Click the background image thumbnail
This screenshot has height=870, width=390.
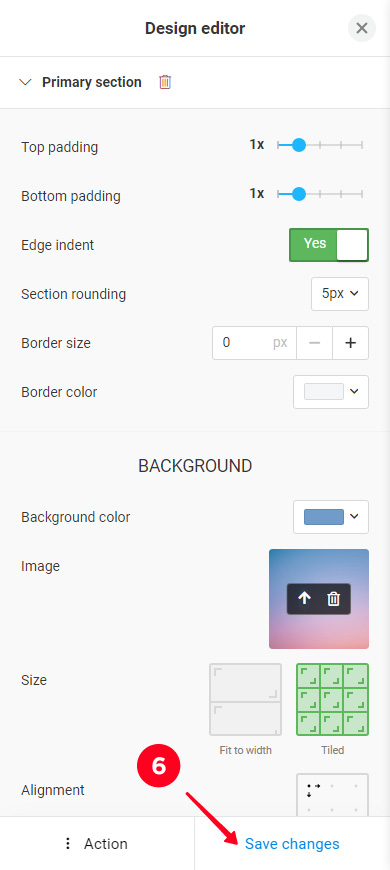(x=318, y=599)
